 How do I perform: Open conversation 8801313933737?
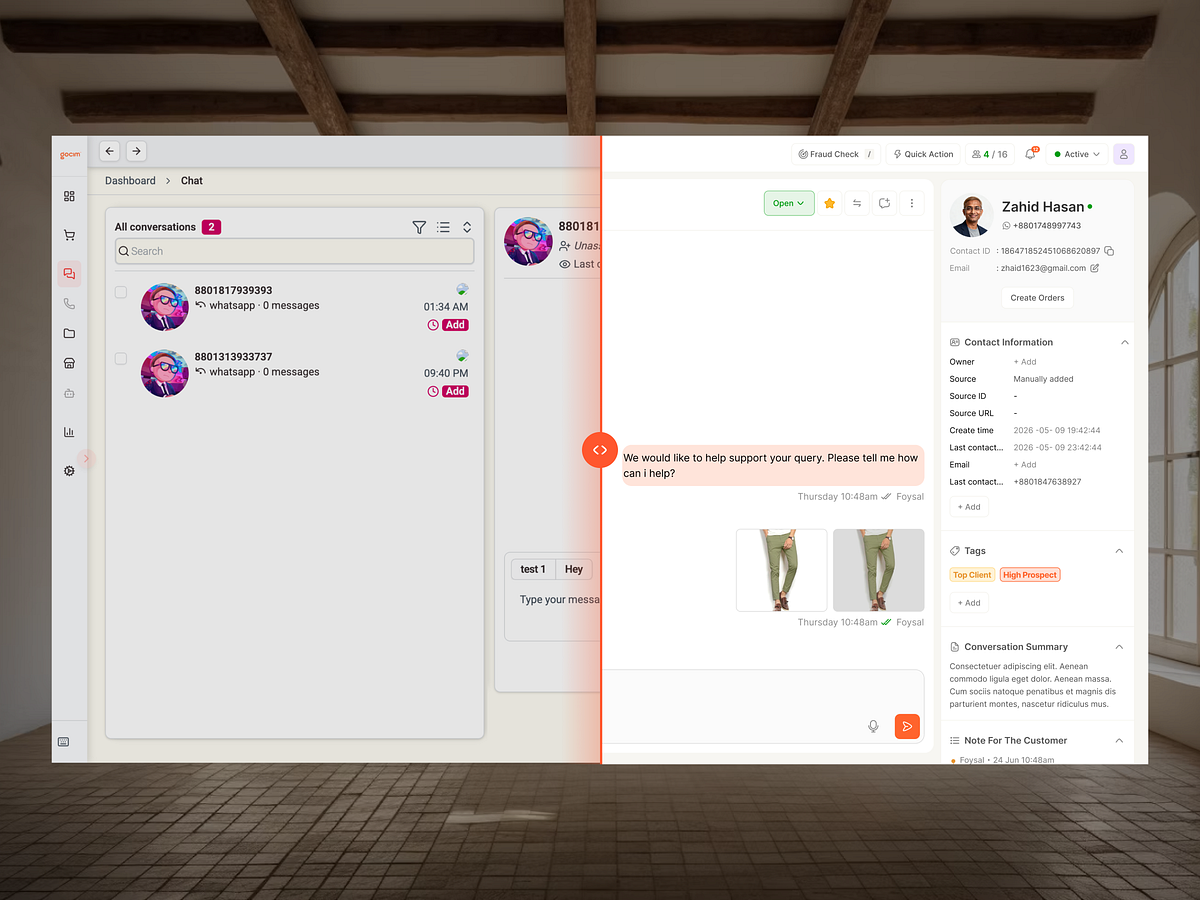click(294, 373)
